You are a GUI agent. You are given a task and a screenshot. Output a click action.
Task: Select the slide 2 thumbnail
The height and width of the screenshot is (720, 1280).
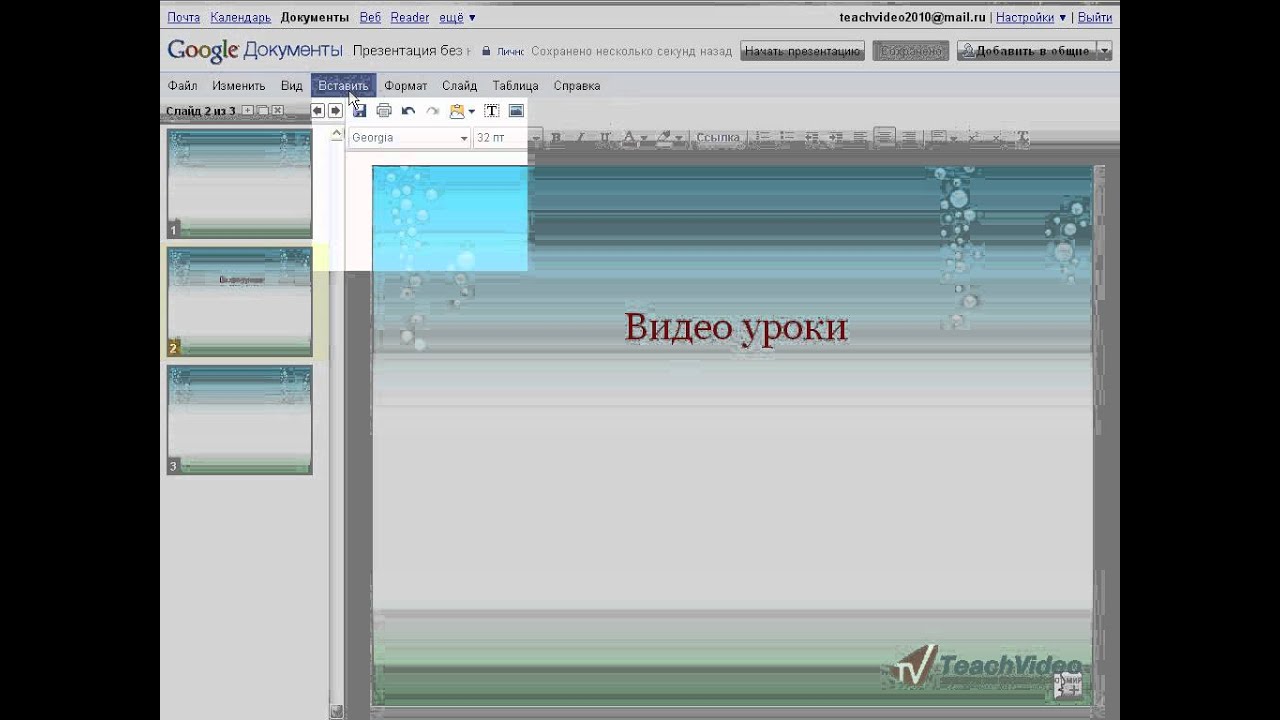tap(239, 301)
